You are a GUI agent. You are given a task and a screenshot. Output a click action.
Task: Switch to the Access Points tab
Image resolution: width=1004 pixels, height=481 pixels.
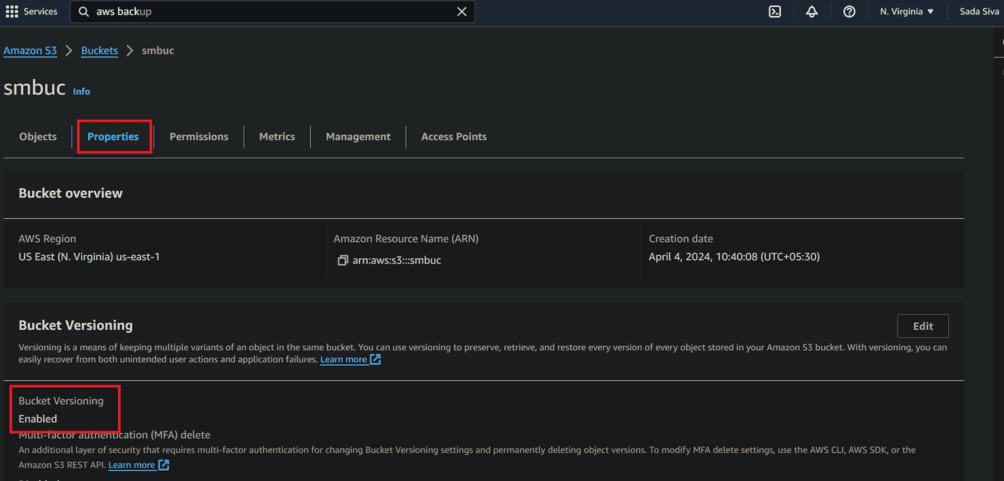(454, 136)
